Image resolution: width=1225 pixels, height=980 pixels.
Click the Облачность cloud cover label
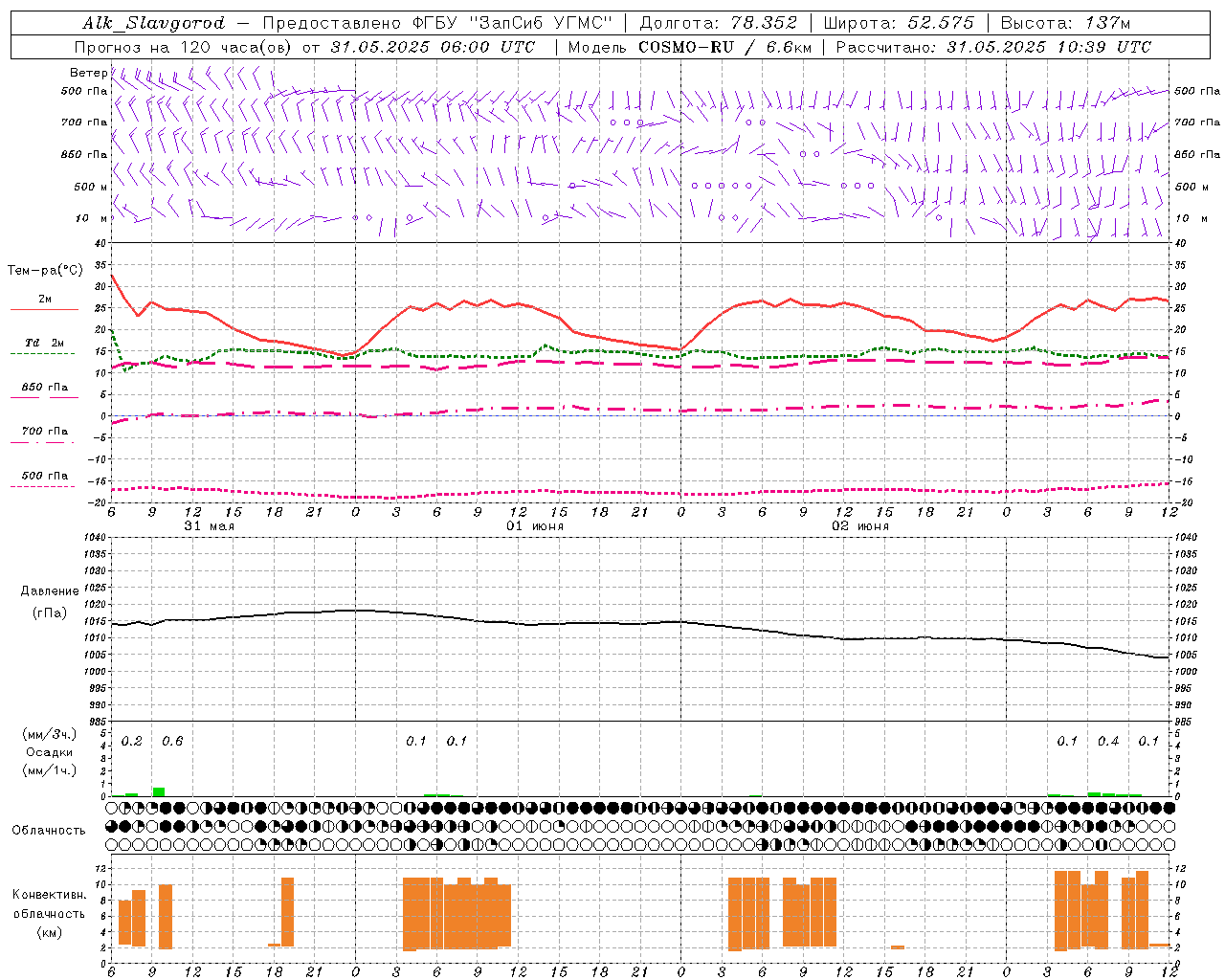click(49, 830)
